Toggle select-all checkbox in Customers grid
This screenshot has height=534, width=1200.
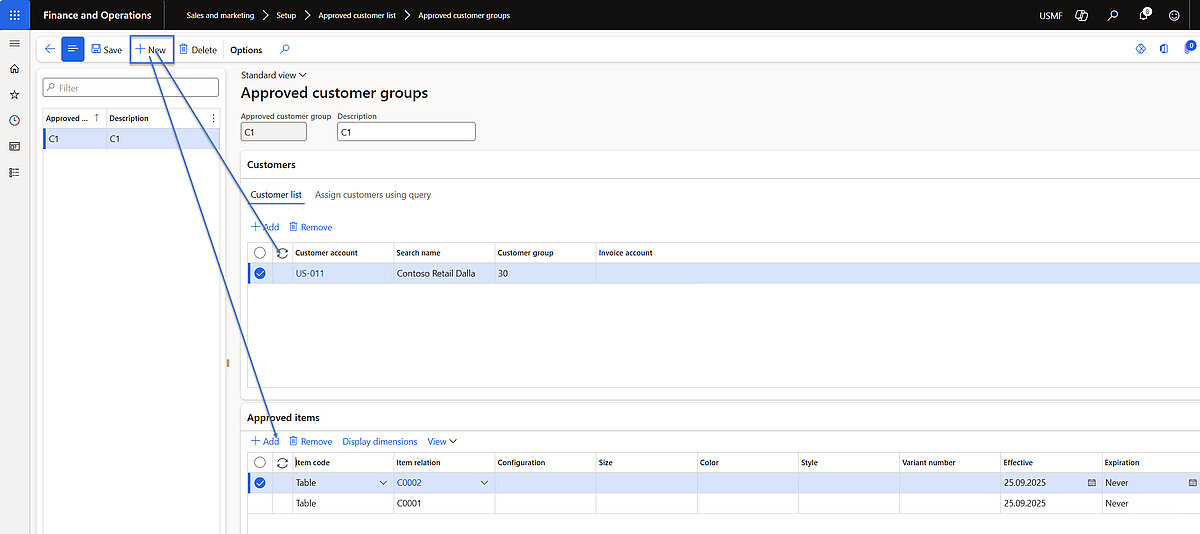(x=260, y=253)
